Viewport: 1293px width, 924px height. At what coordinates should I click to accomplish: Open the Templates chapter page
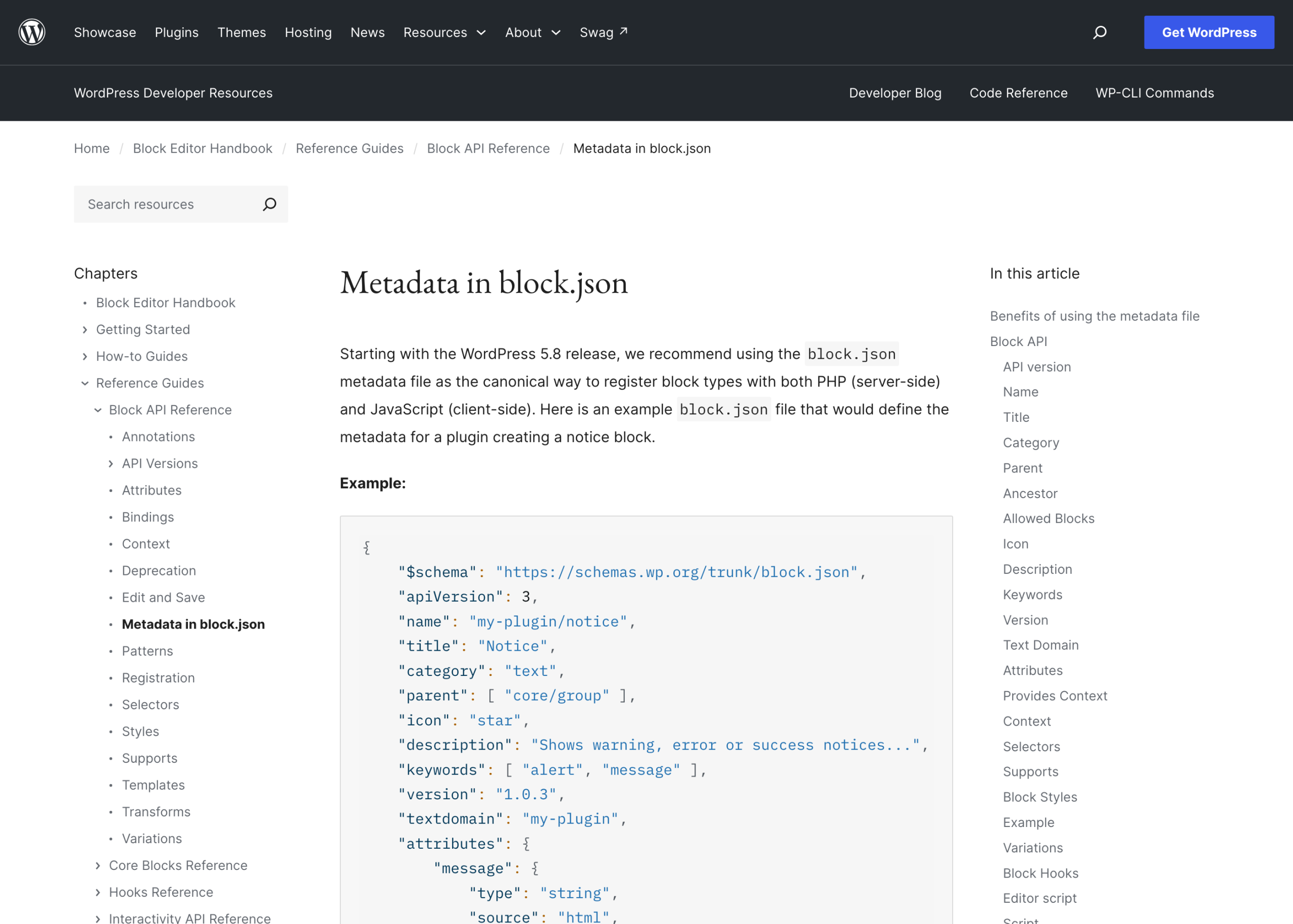pyautogui.click(x=154, y=785)
